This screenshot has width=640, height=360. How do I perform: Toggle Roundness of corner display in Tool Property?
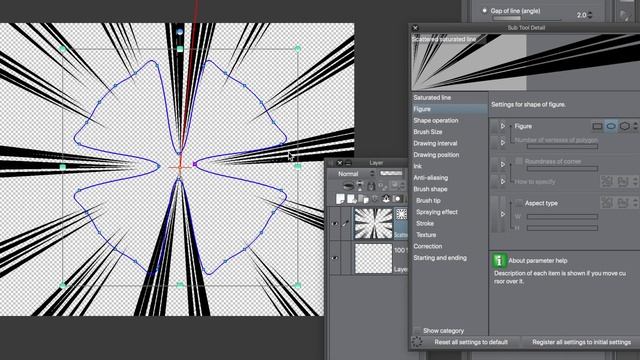click(494, 164)
